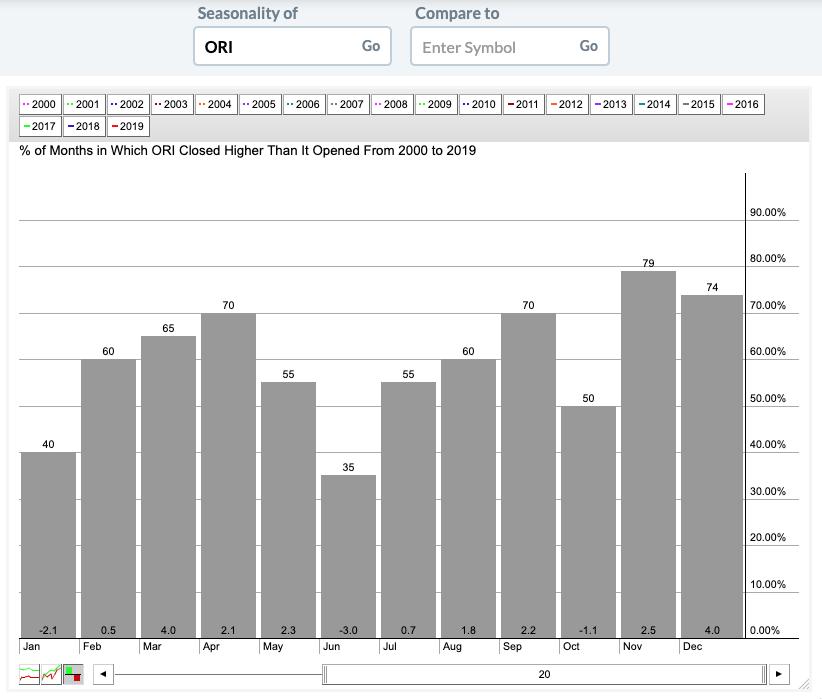The height and width of the screenshot is (699, 822).
Task: Click the resize grip at chart corner
Action: click(x=804, y=683)
